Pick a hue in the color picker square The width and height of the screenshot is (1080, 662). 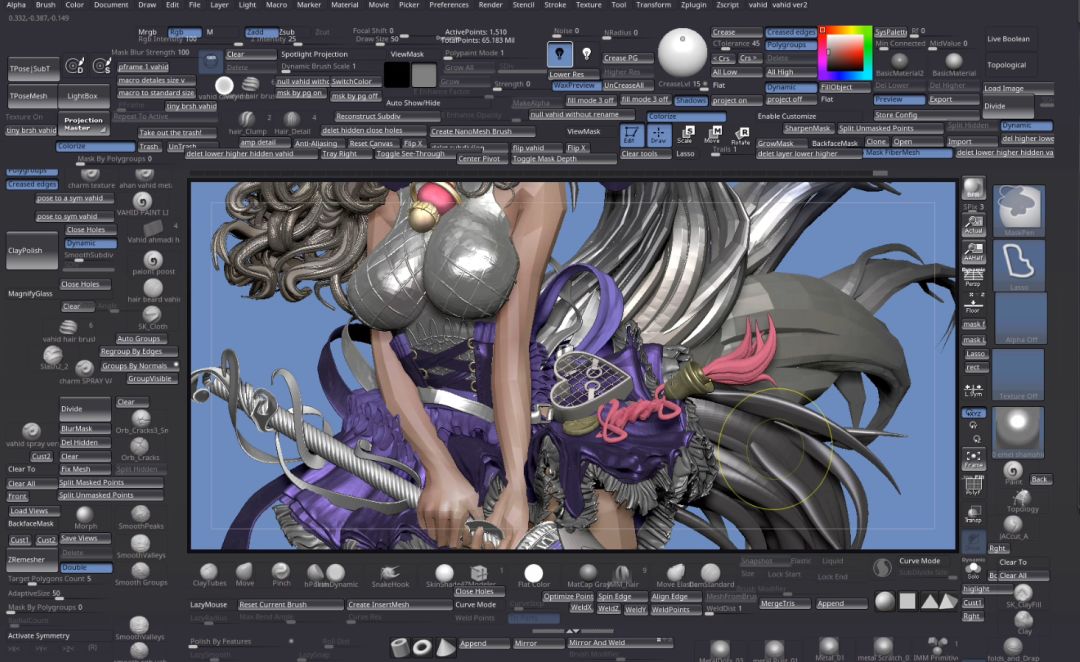pyautogui.click(x=844, y=54)
